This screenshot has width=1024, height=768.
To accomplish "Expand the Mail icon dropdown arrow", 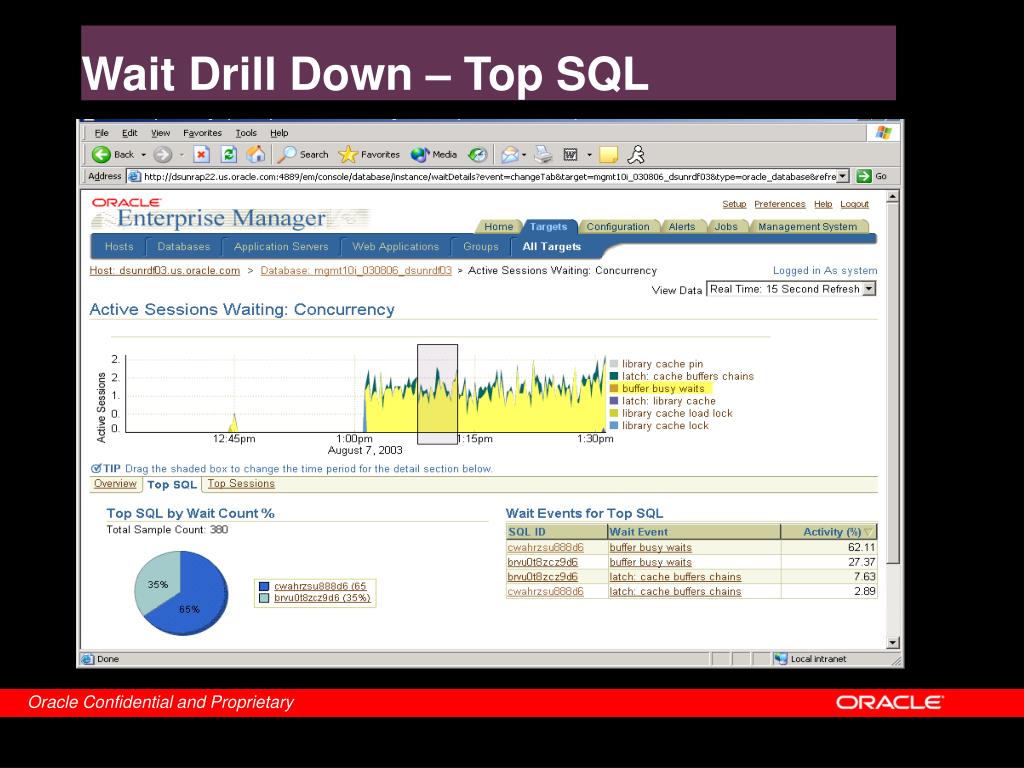I will (524, 155).
